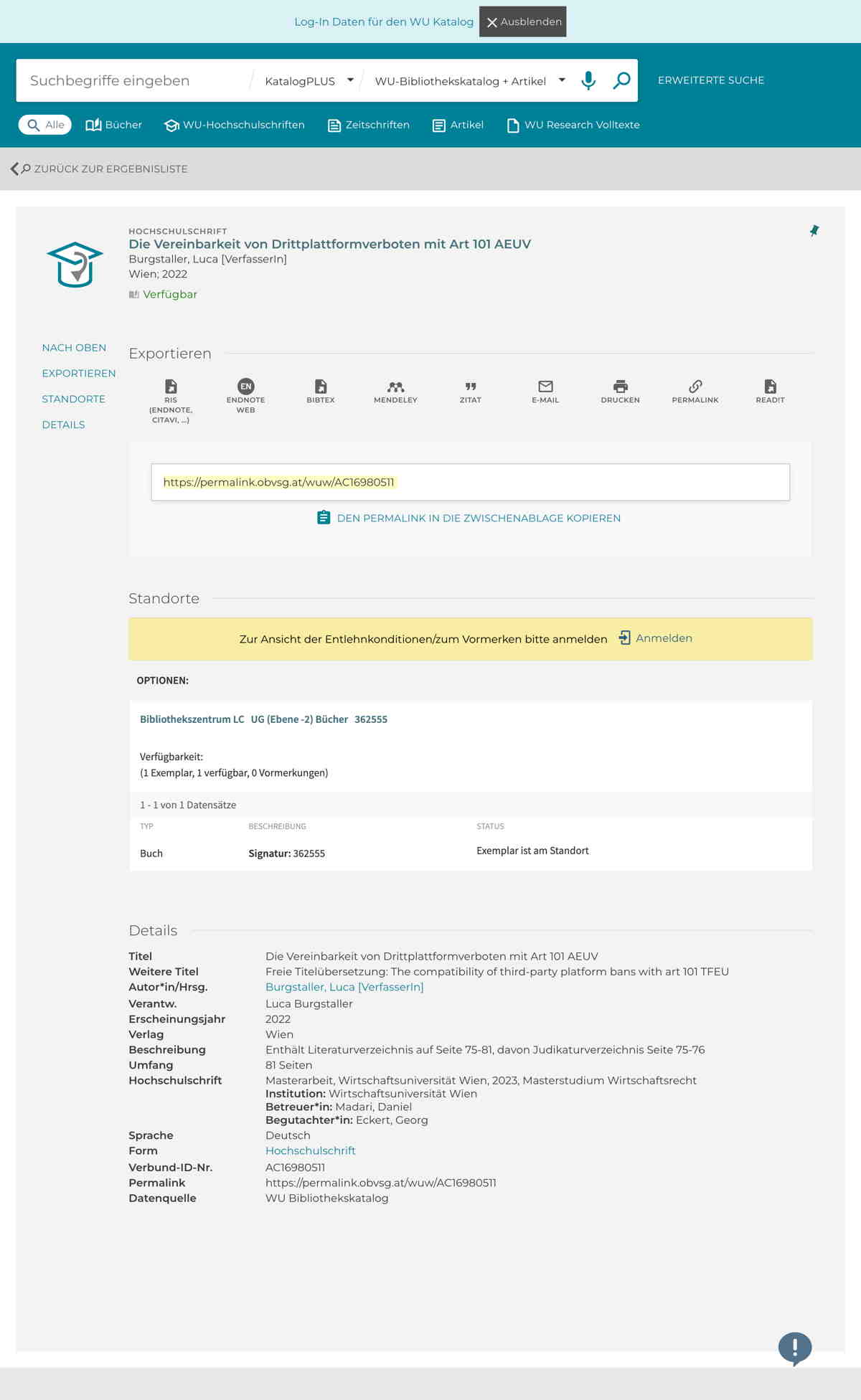Switch to the Zeitschriften tab
861x1400 pixels.
pos(369,125)
